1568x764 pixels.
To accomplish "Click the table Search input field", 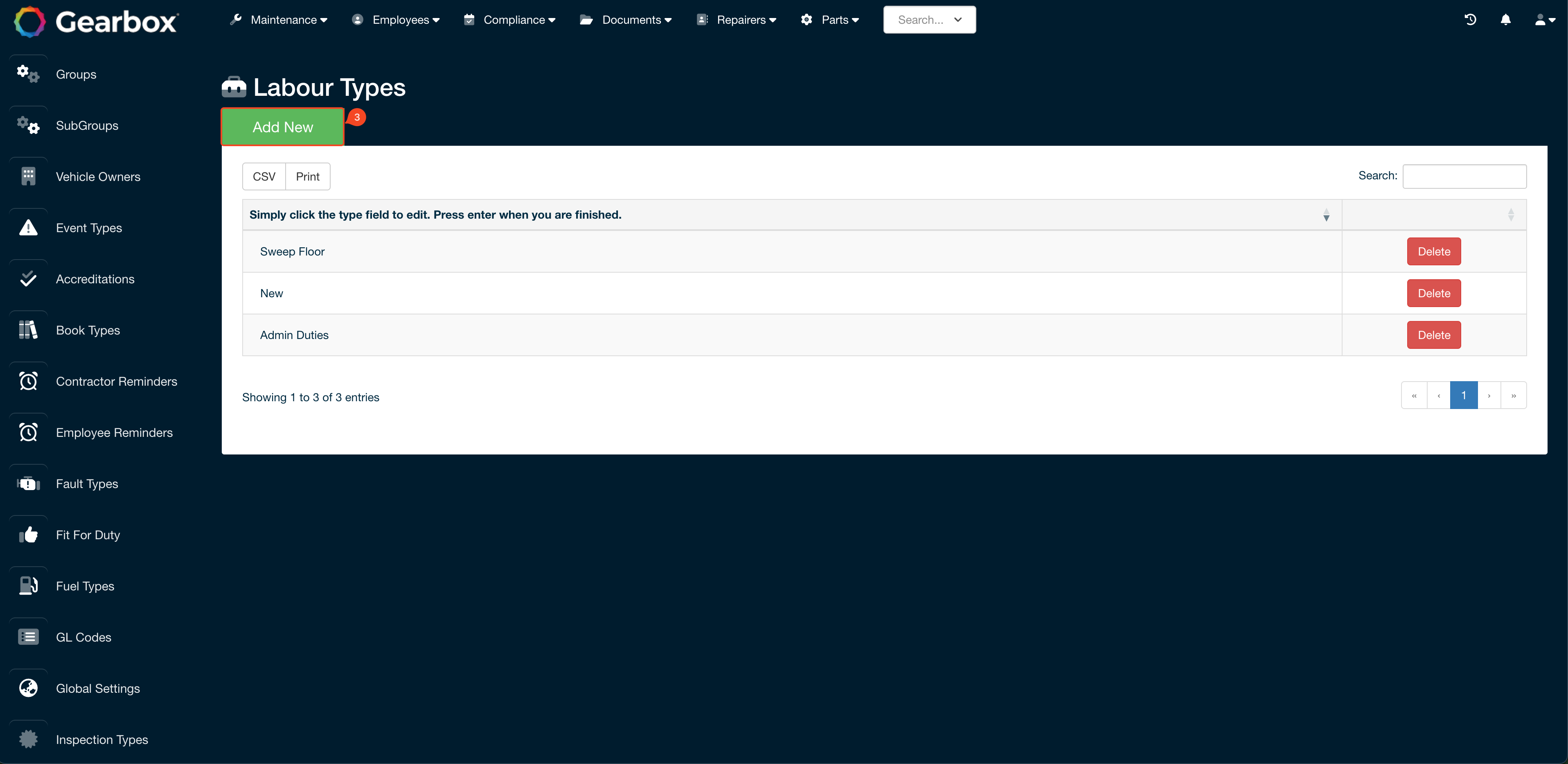I will pos(1464,176).
